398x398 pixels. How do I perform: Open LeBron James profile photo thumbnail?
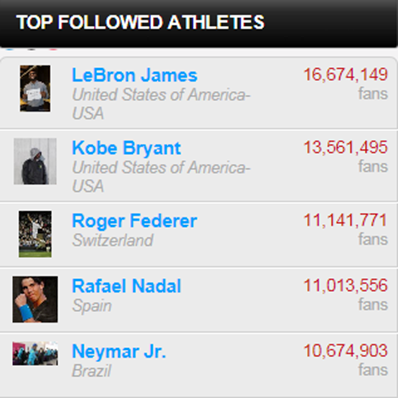pos(35,88)
